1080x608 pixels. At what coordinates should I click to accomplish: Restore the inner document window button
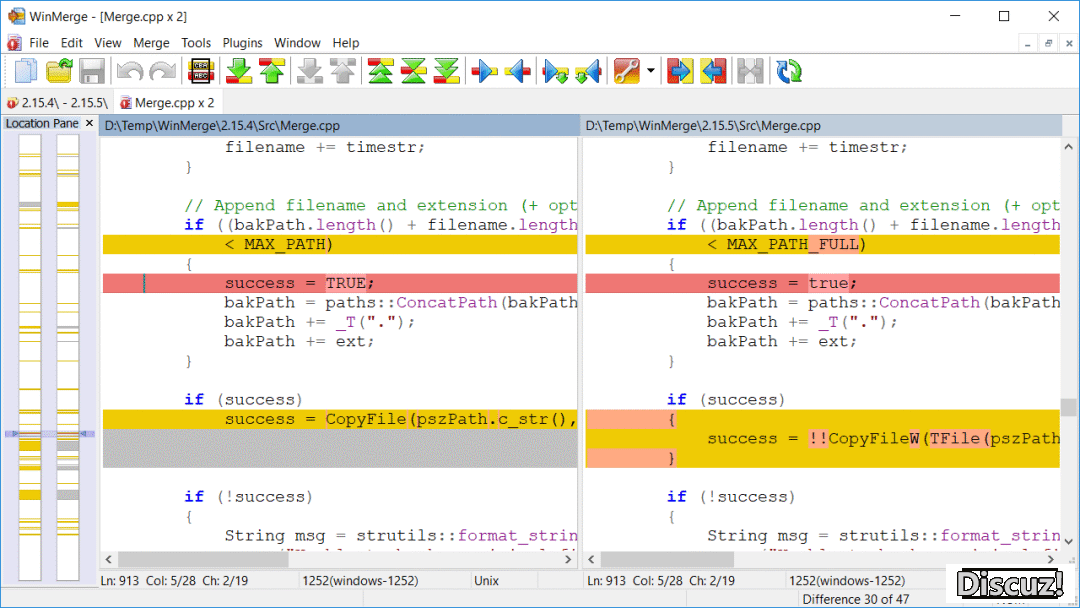tap(1048, 43)
